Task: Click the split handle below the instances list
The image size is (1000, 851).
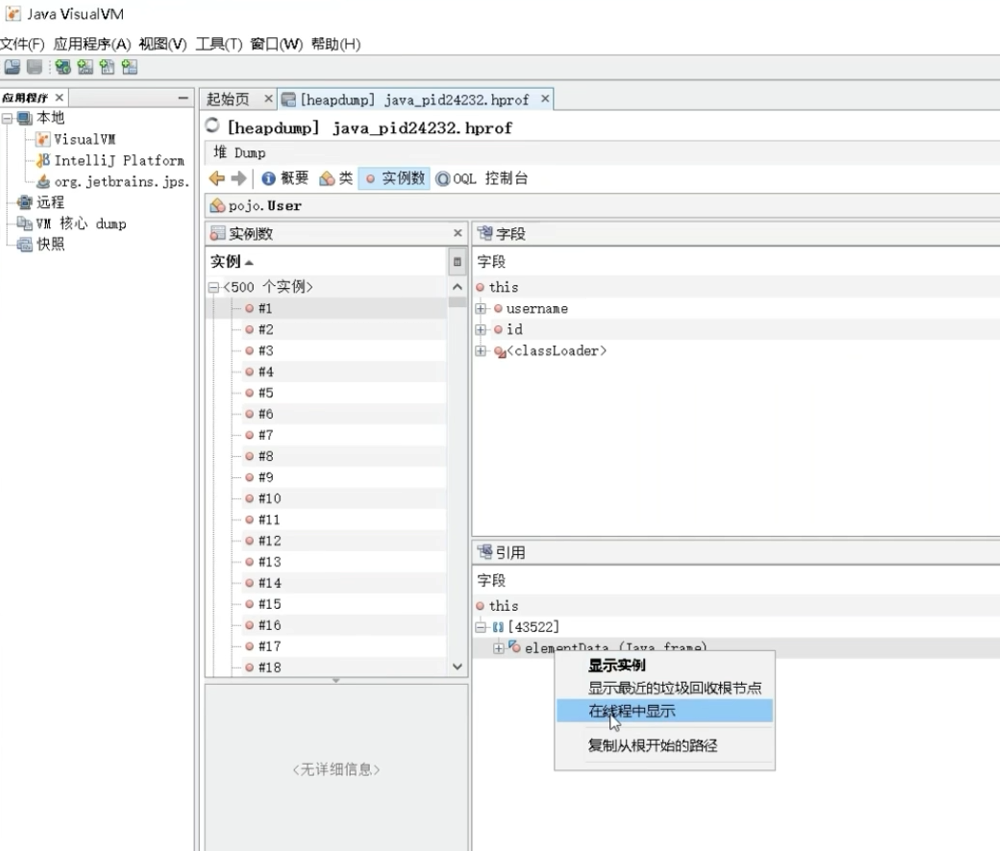Action: point(336,681)
